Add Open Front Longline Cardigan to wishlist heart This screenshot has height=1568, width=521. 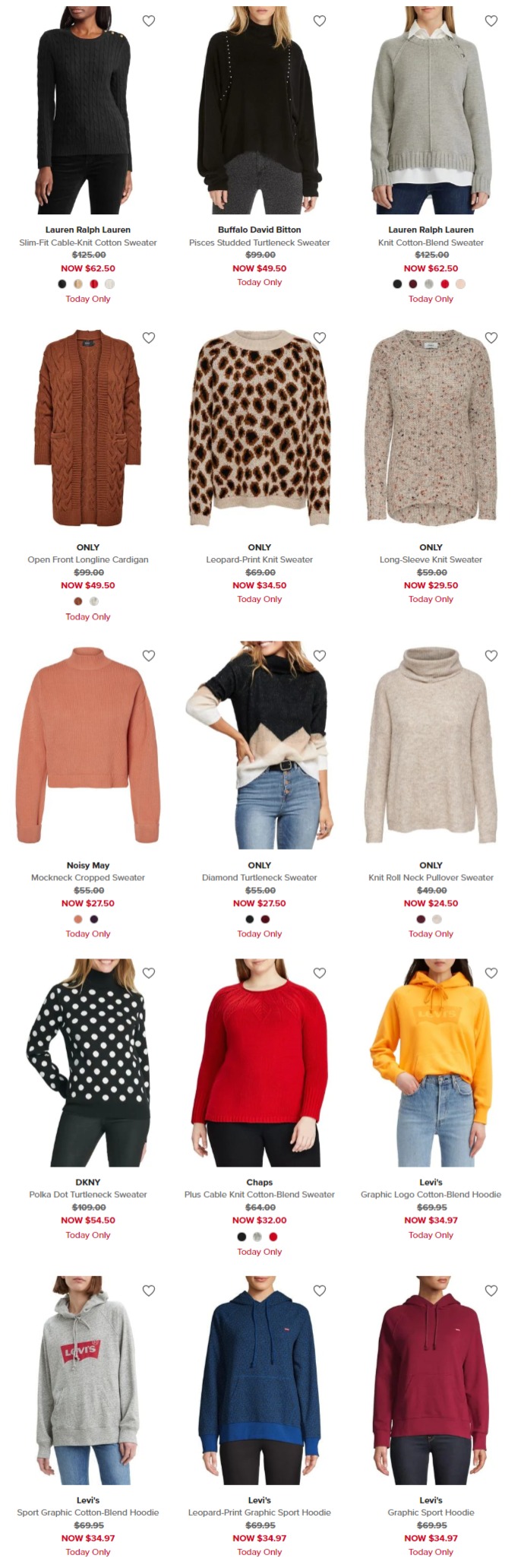(x=149, y=338)
